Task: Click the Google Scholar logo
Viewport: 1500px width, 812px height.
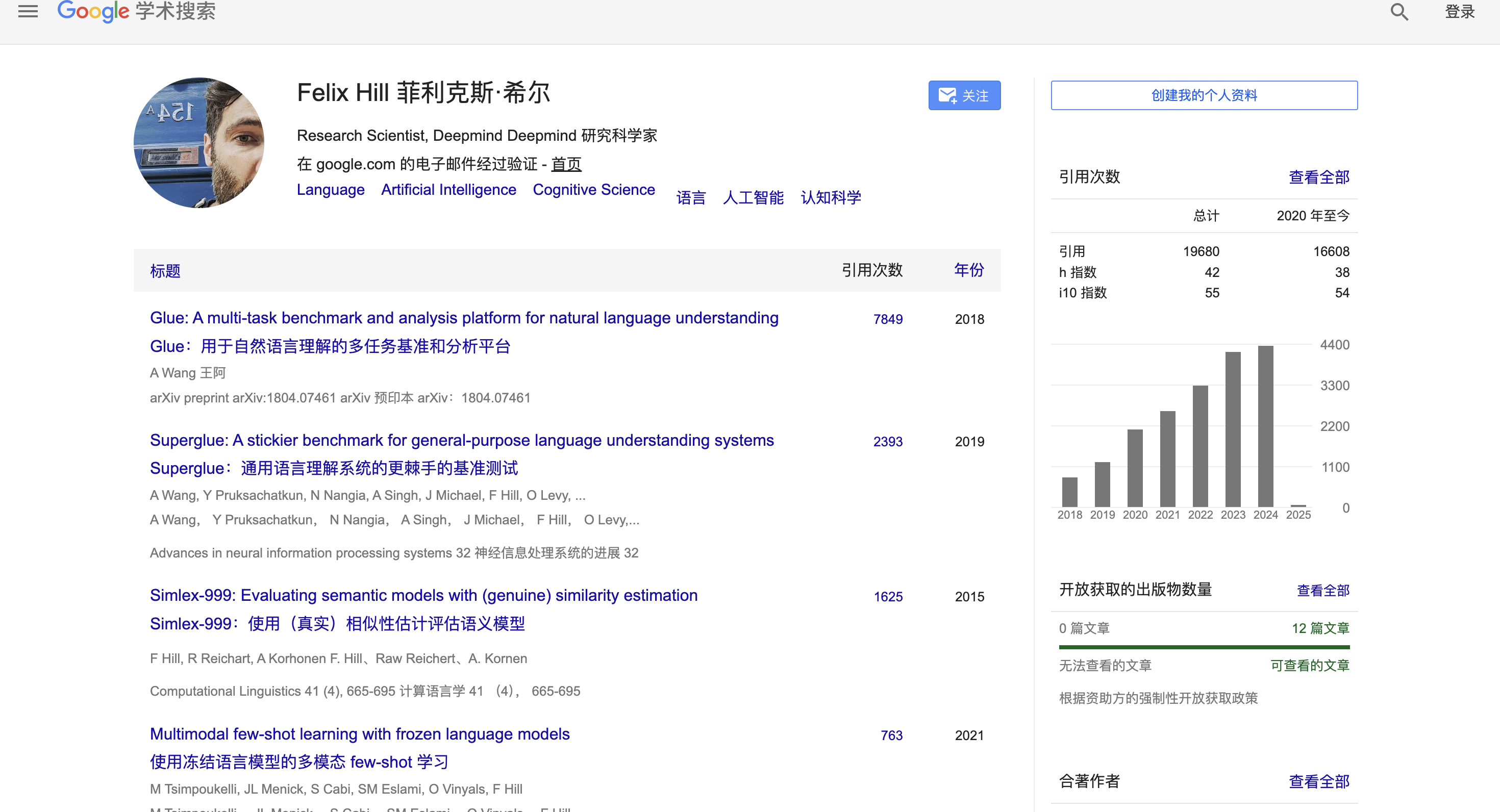Action: click(136, 11)
